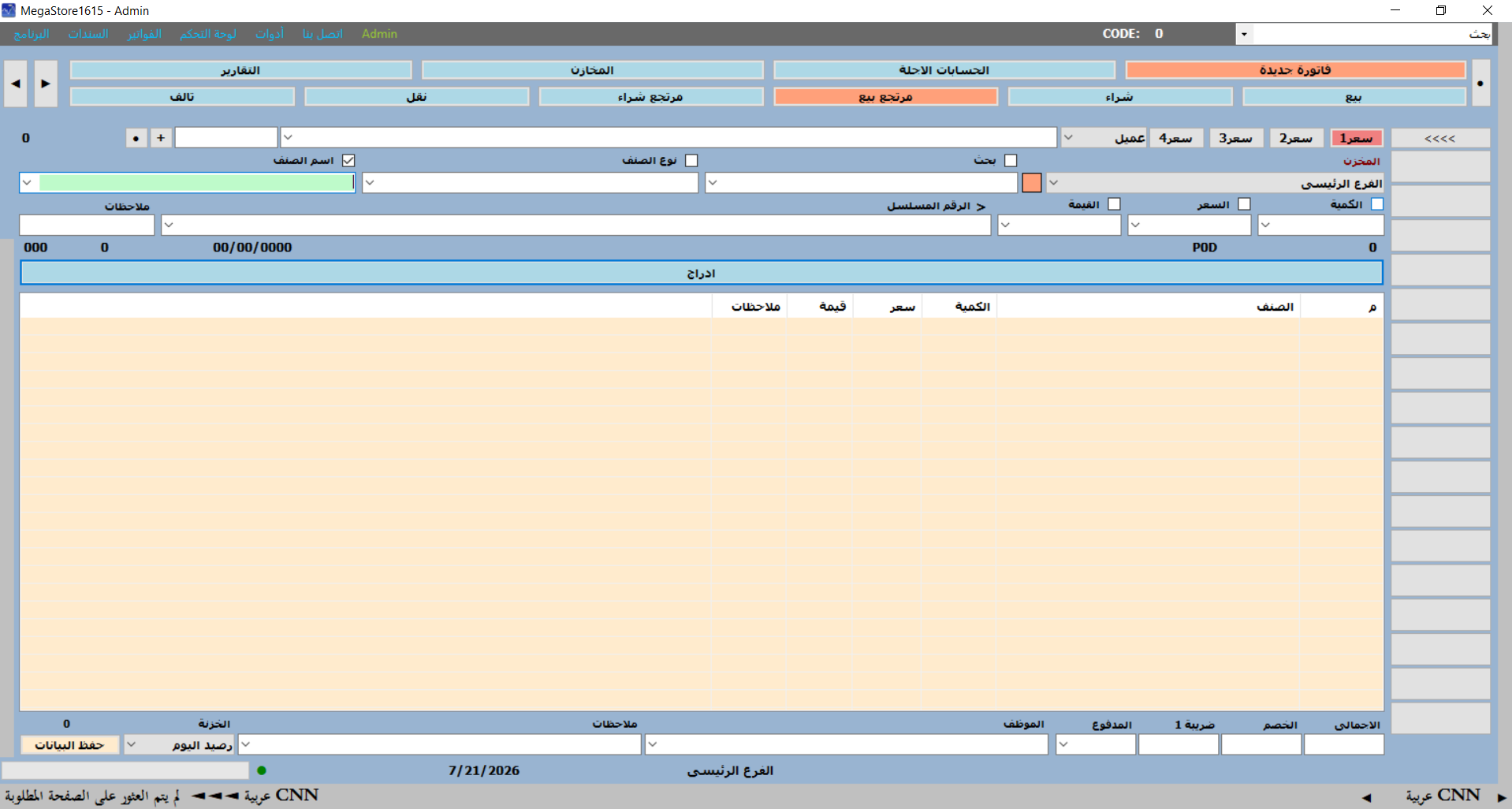Enable the الكمية checkbox
The height and width of the screenshot is (809, 1512).
(x=1377, y=203)
